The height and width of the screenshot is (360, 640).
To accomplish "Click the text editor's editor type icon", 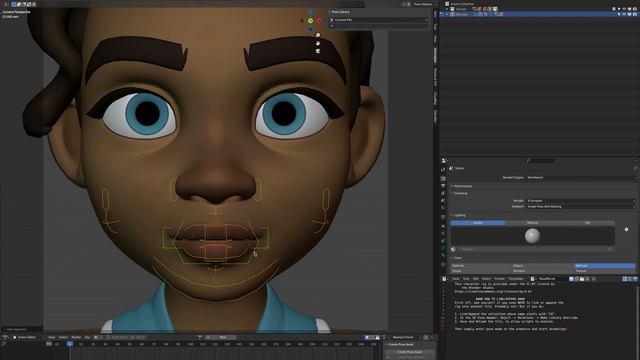I will 444,279.
